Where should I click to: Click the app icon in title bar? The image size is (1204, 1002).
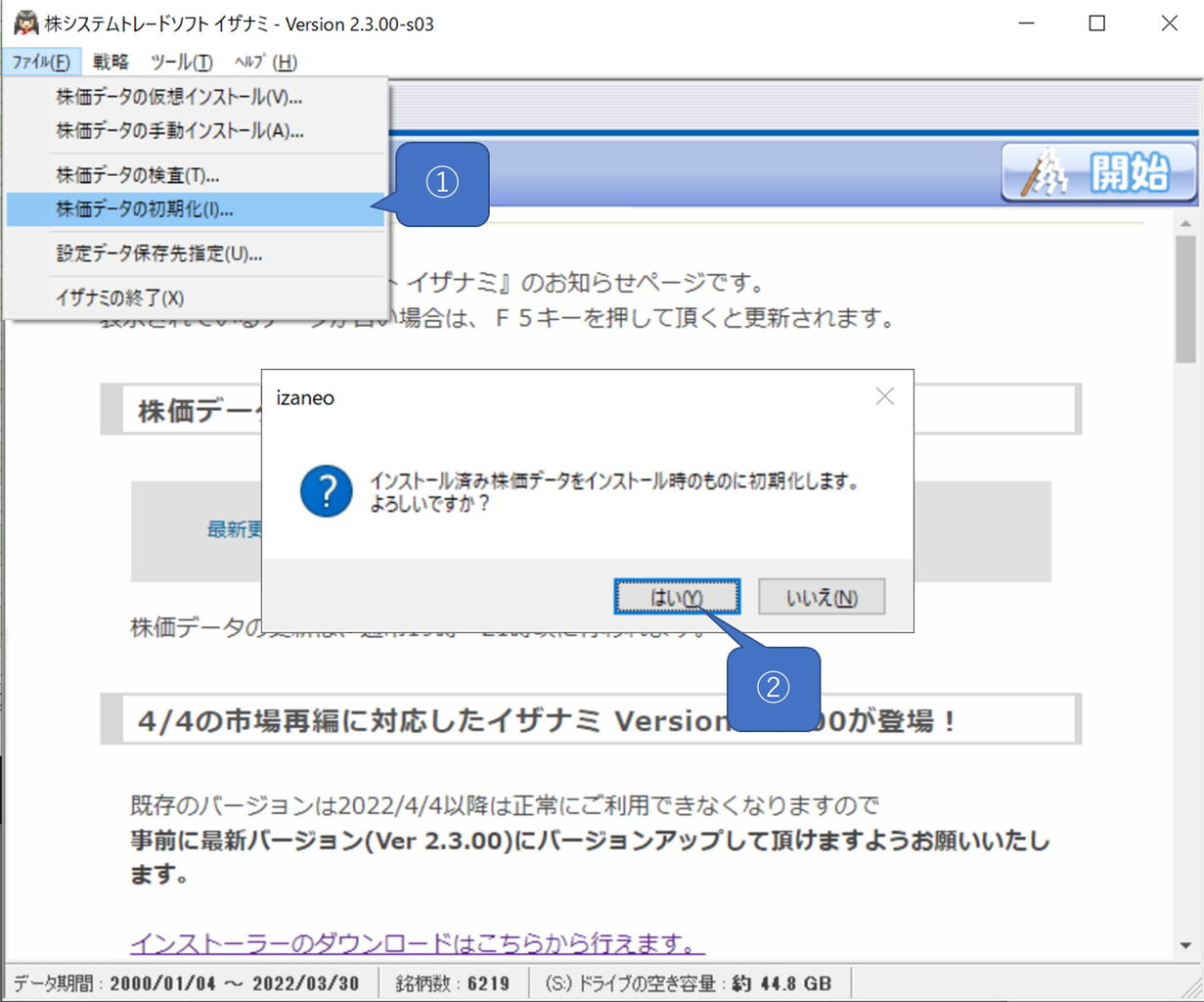pos(25,23)
